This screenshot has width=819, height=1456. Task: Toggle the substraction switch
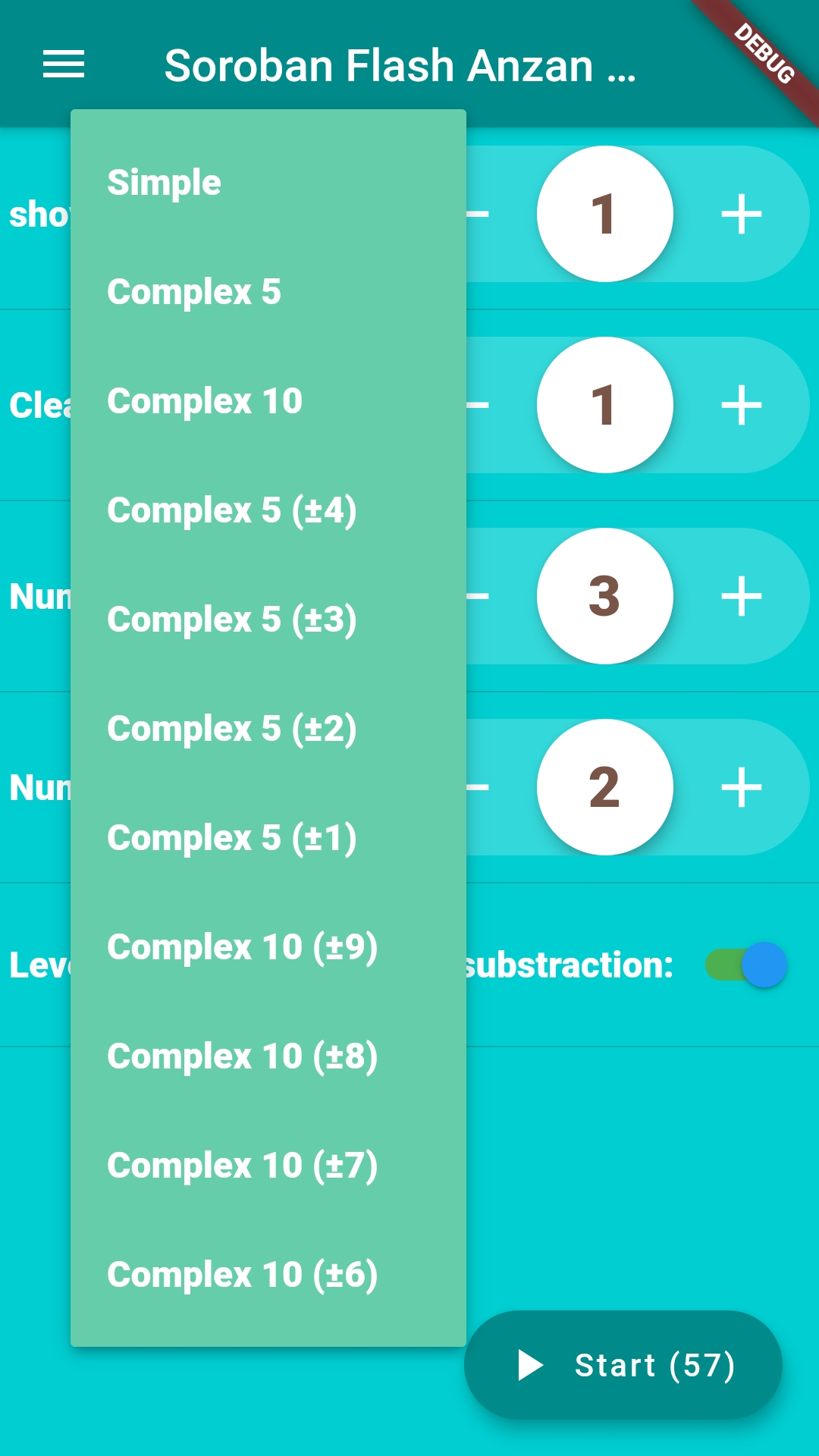point(747,965)
